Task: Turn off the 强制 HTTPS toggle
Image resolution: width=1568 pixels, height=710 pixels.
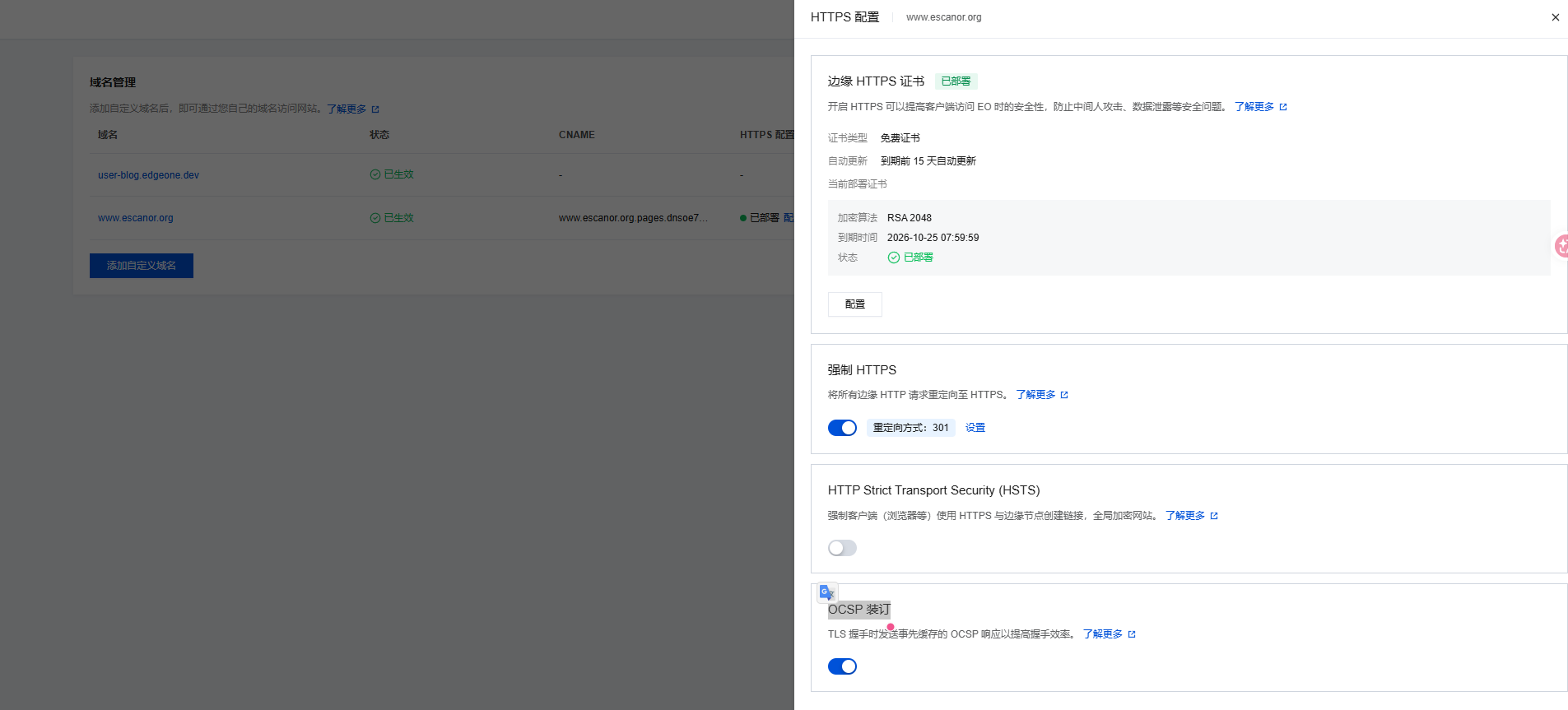Action: 842,428
